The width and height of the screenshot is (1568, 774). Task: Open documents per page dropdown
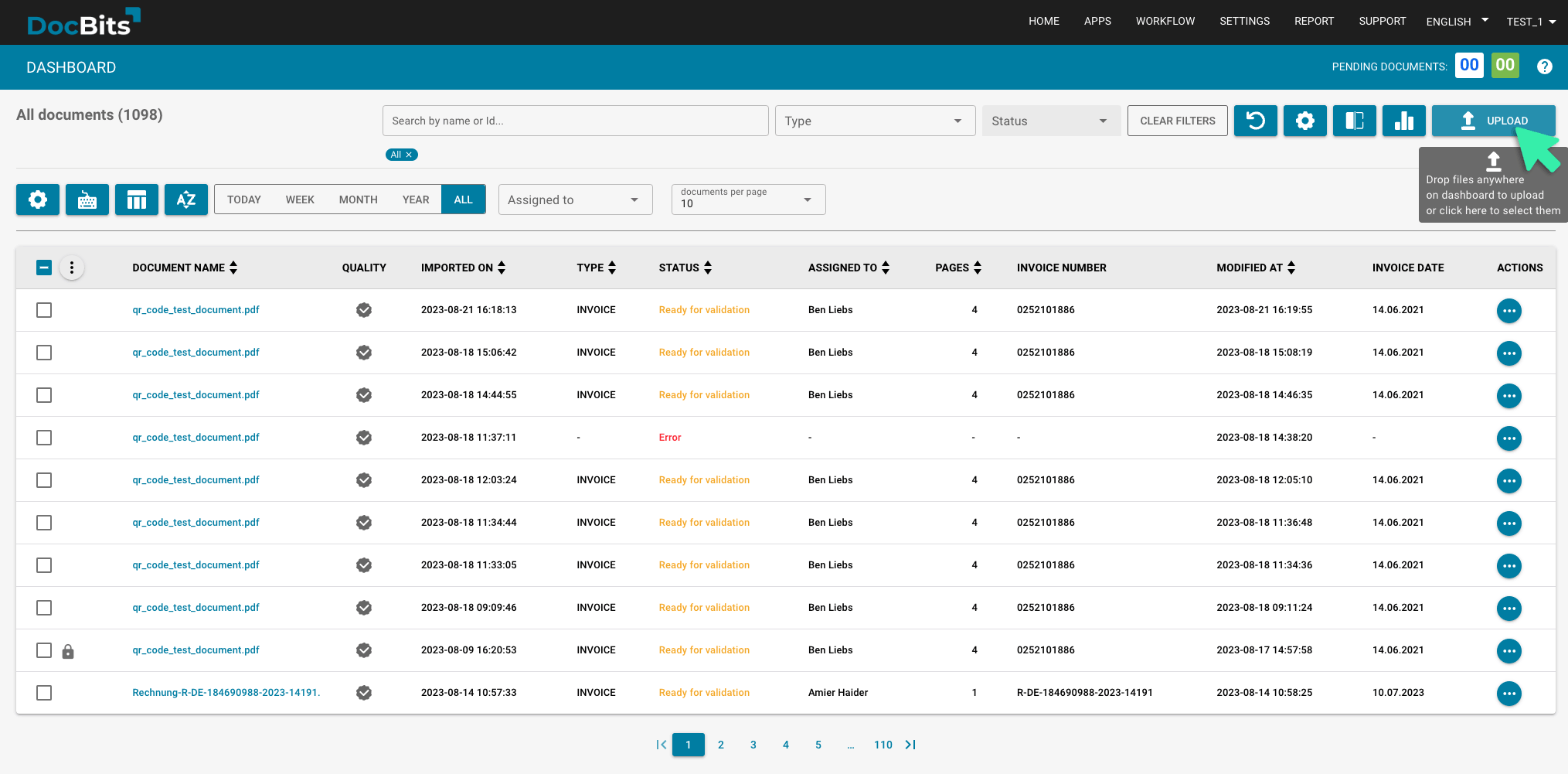pyautogui.click(x=748, y=199)
